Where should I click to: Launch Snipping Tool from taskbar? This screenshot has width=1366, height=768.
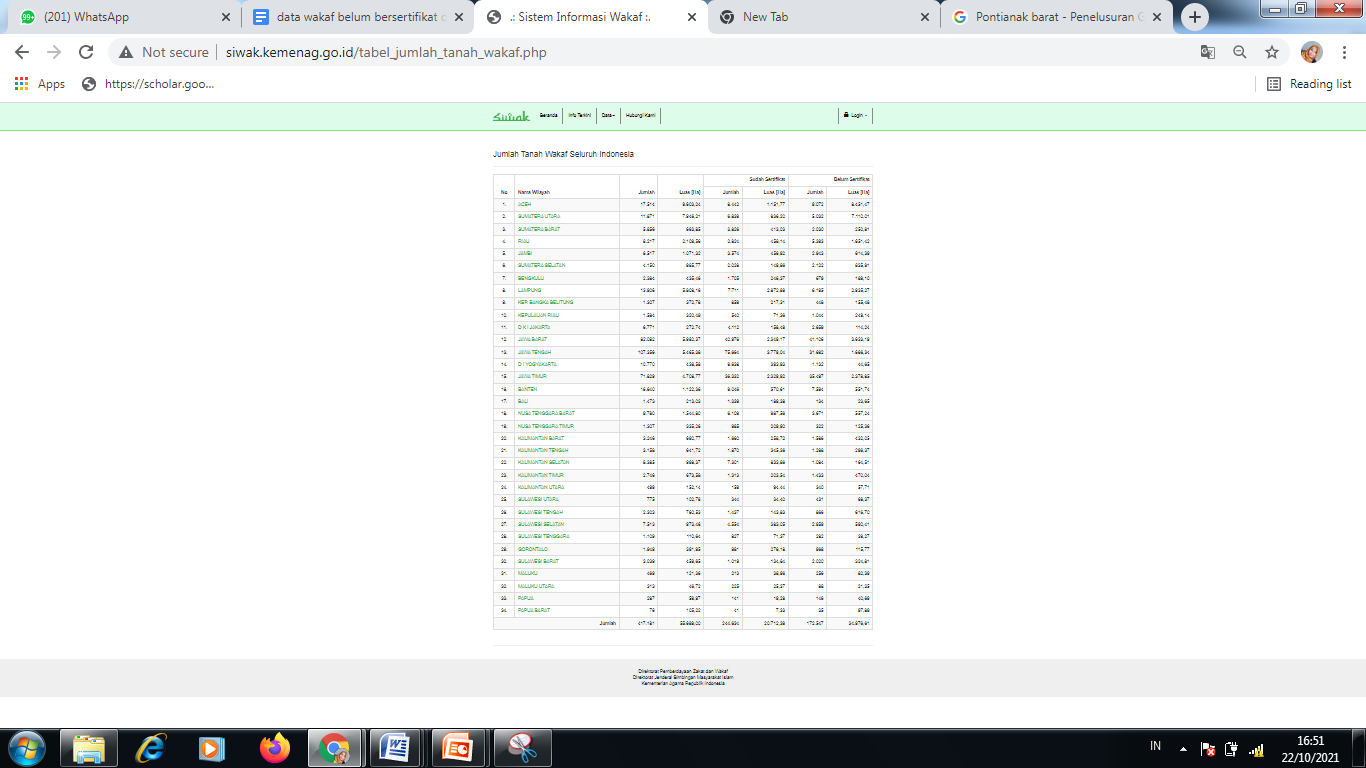click(521, 747)
